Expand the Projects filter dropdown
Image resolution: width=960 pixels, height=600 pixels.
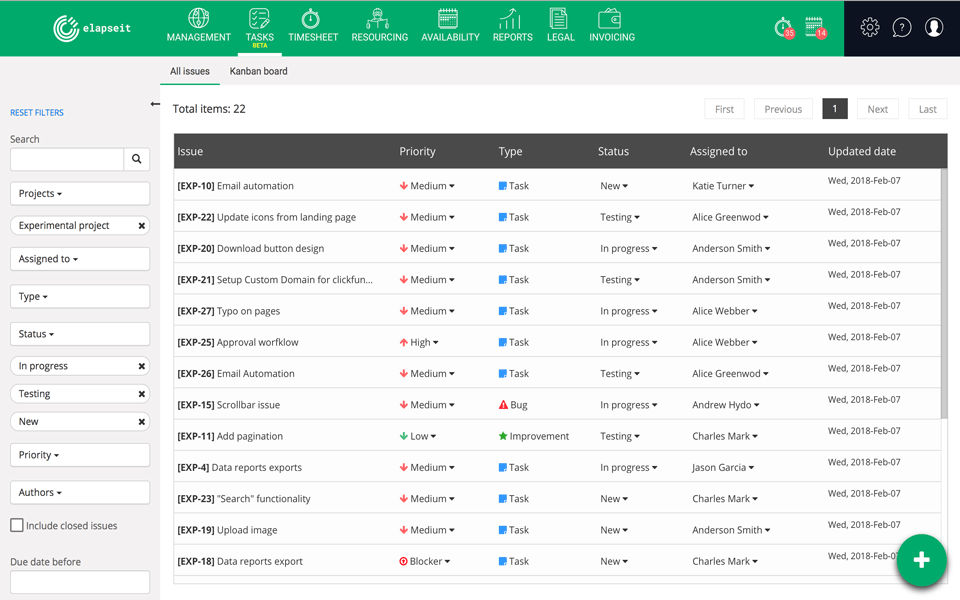tap(80, 193)
